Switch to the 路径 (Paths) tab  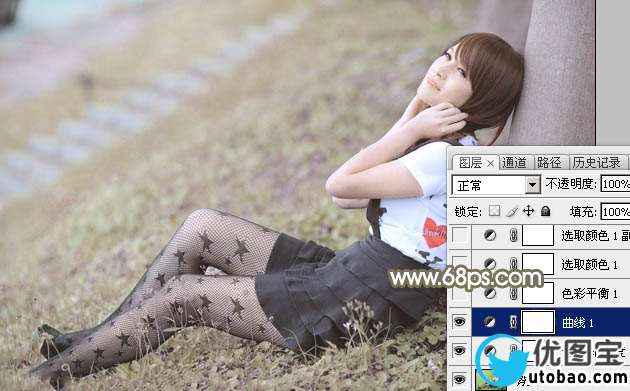point(549,163)
